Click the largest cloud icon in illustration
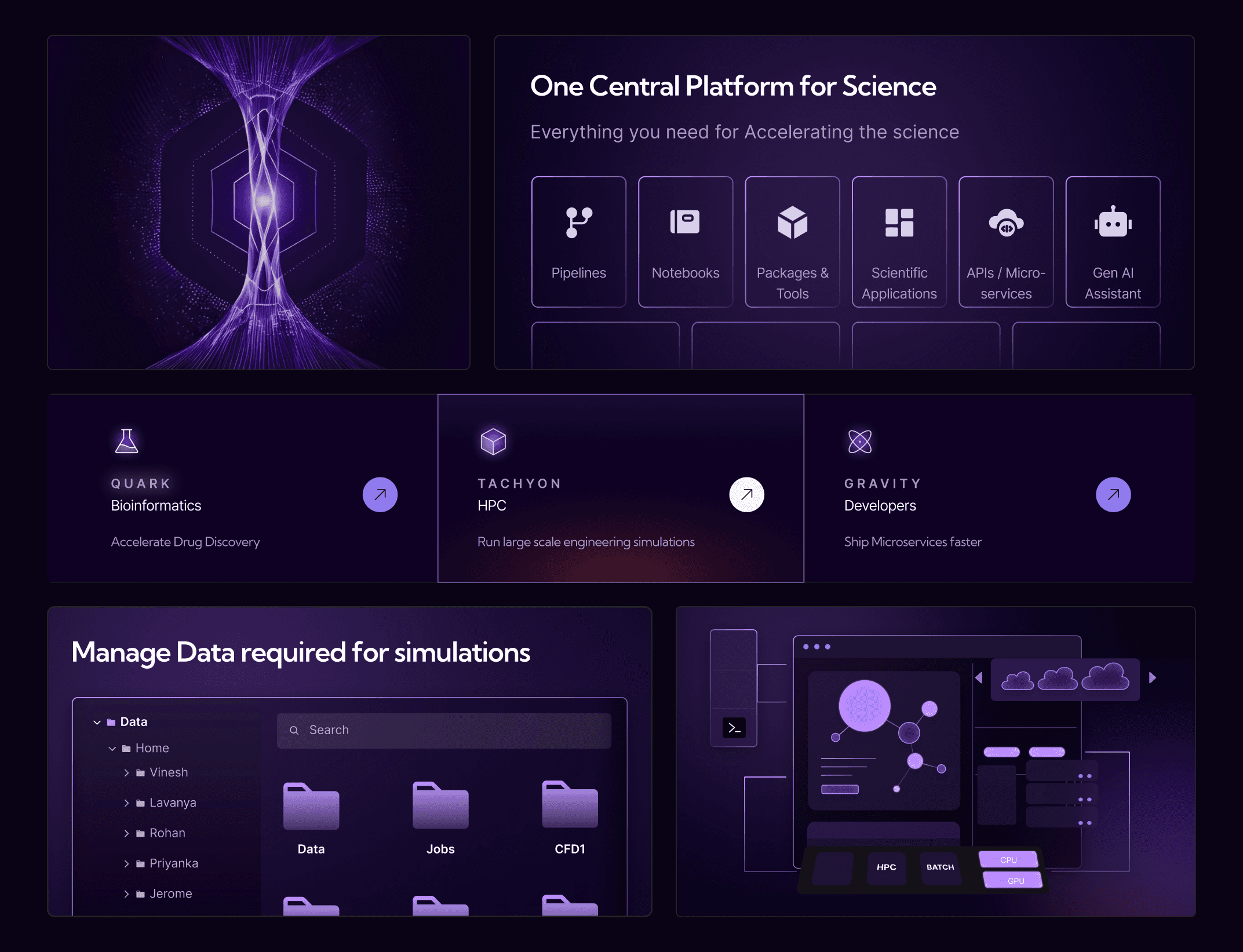Image resolution: width=1243 pixels, height=952 pixels. pyautogui.click(x=1105, y=677)
